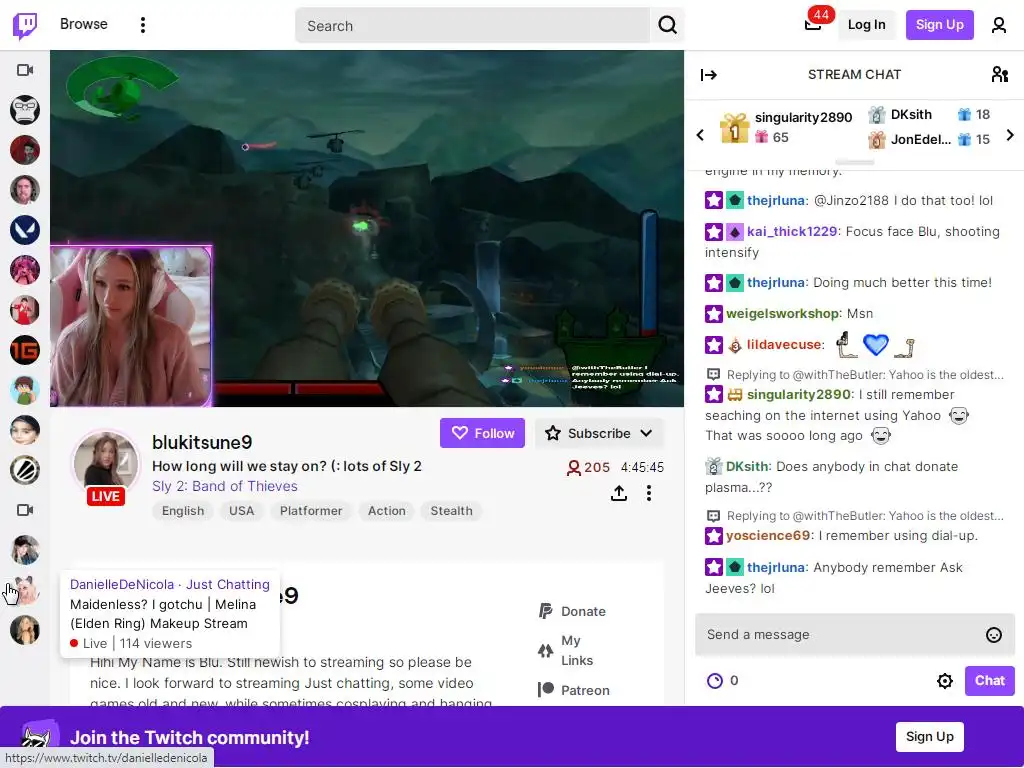
Task: Open the stream options three-dot menu
Action: (648, 493)
